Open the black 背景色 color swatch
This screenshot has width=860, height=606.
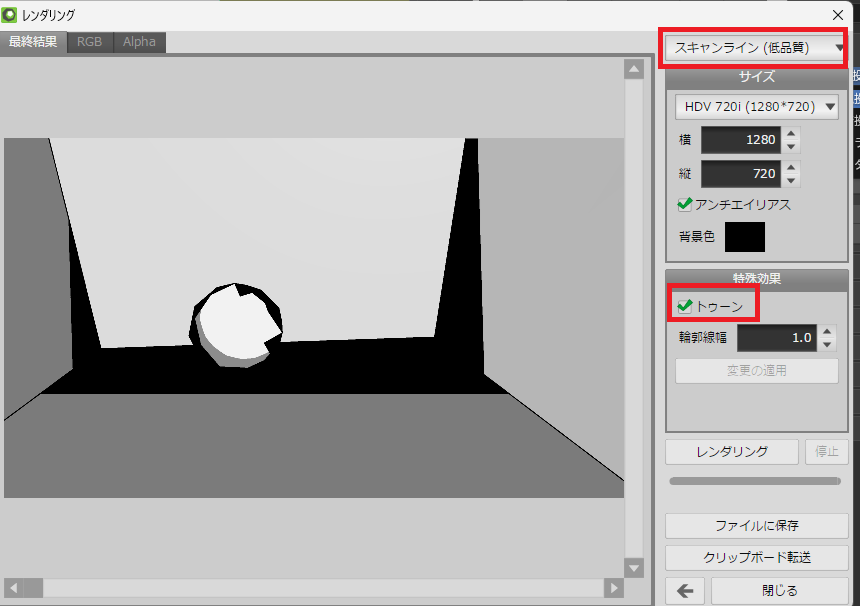[744, 237]
